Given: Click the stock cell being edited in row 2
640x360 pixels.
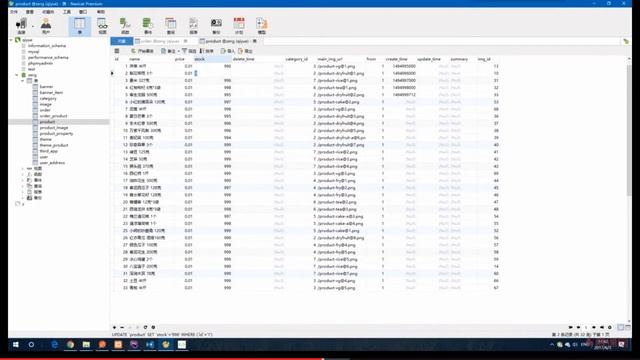Looking at the screenshot, I should point(212,73).
